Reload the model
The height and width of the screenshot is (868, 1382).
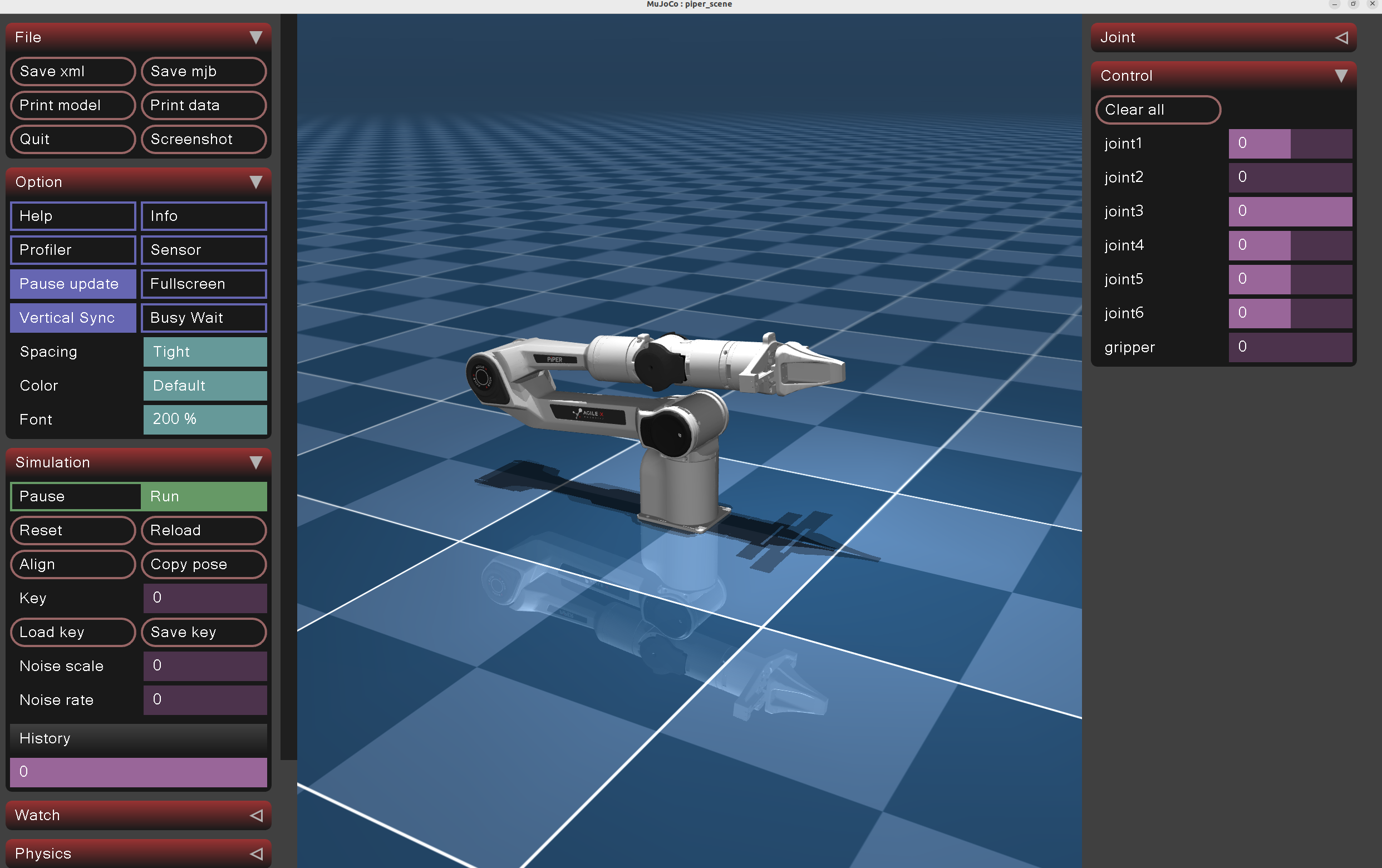tap(204, 530)
